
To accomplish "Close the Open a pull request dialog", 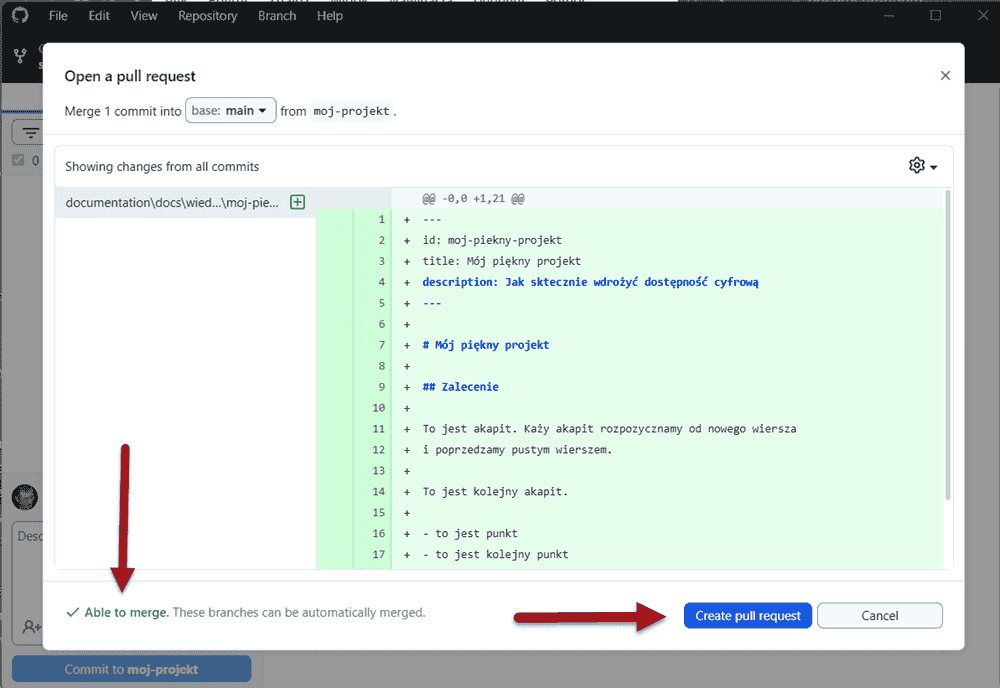I will pos(945,76).
